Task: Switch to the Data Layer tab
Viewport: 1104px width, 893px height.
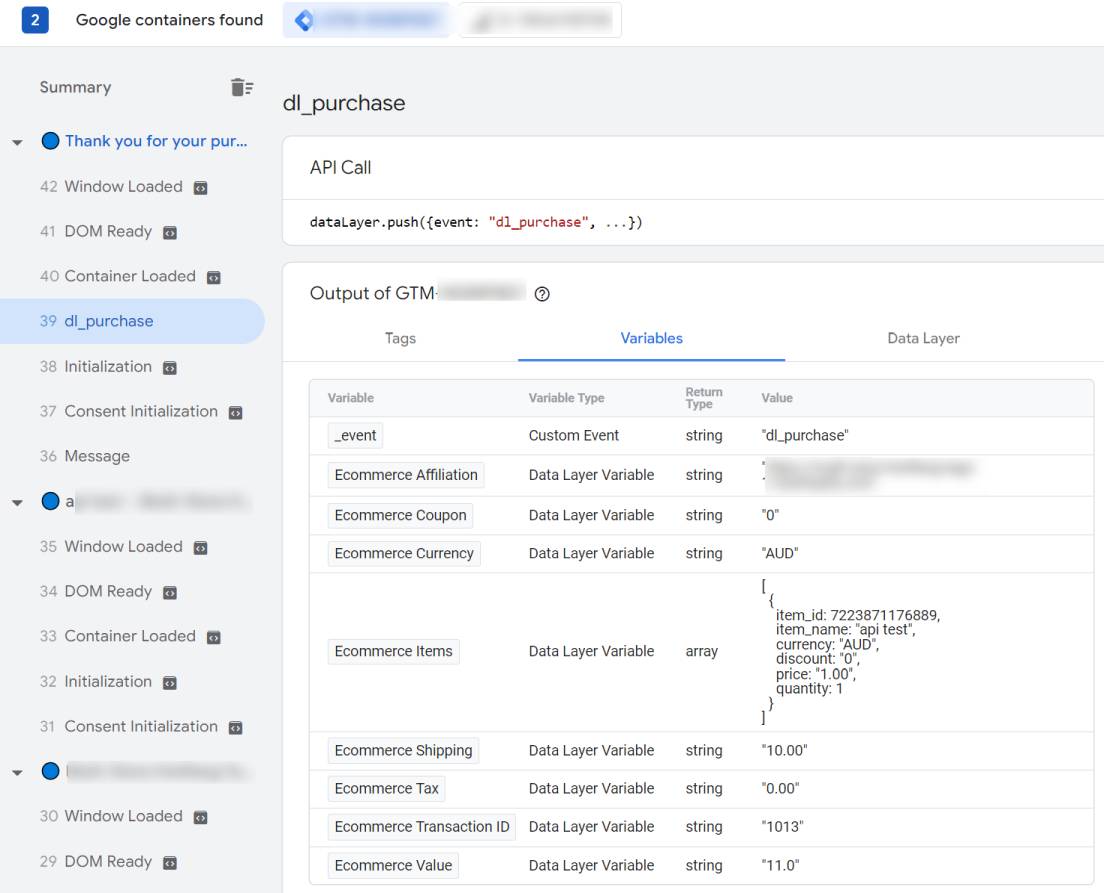Action: coord(923,339)
